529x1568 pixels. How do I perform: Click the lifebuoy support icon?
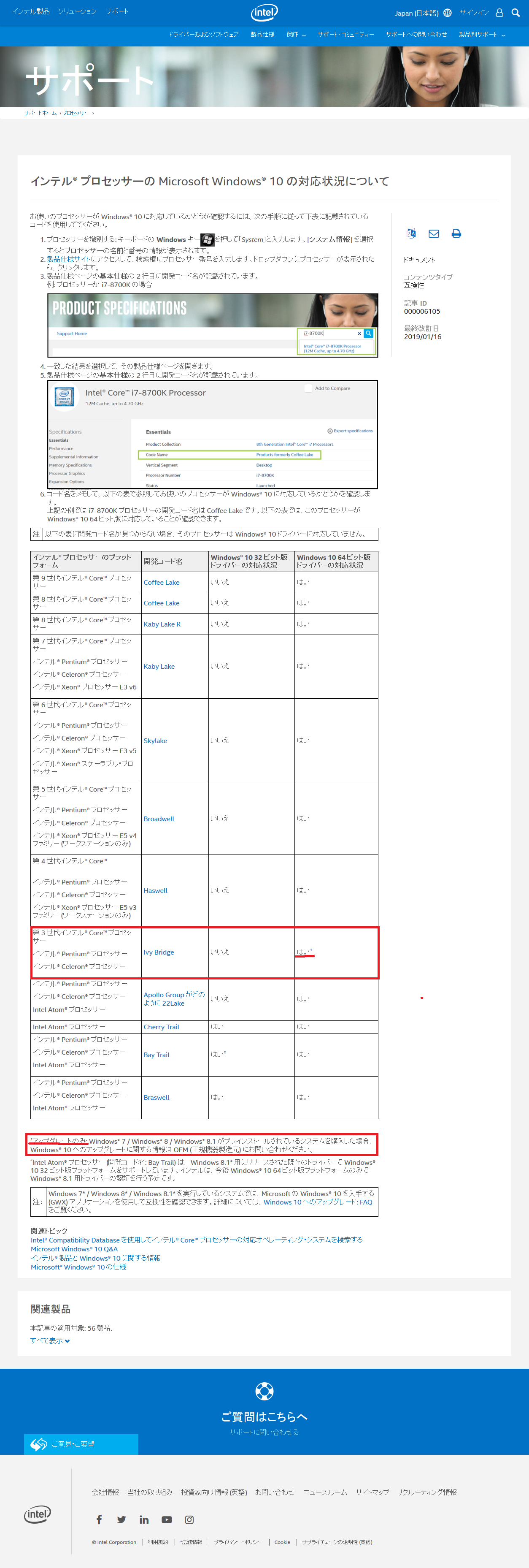pyautogui.click(x=264, y=1391)
